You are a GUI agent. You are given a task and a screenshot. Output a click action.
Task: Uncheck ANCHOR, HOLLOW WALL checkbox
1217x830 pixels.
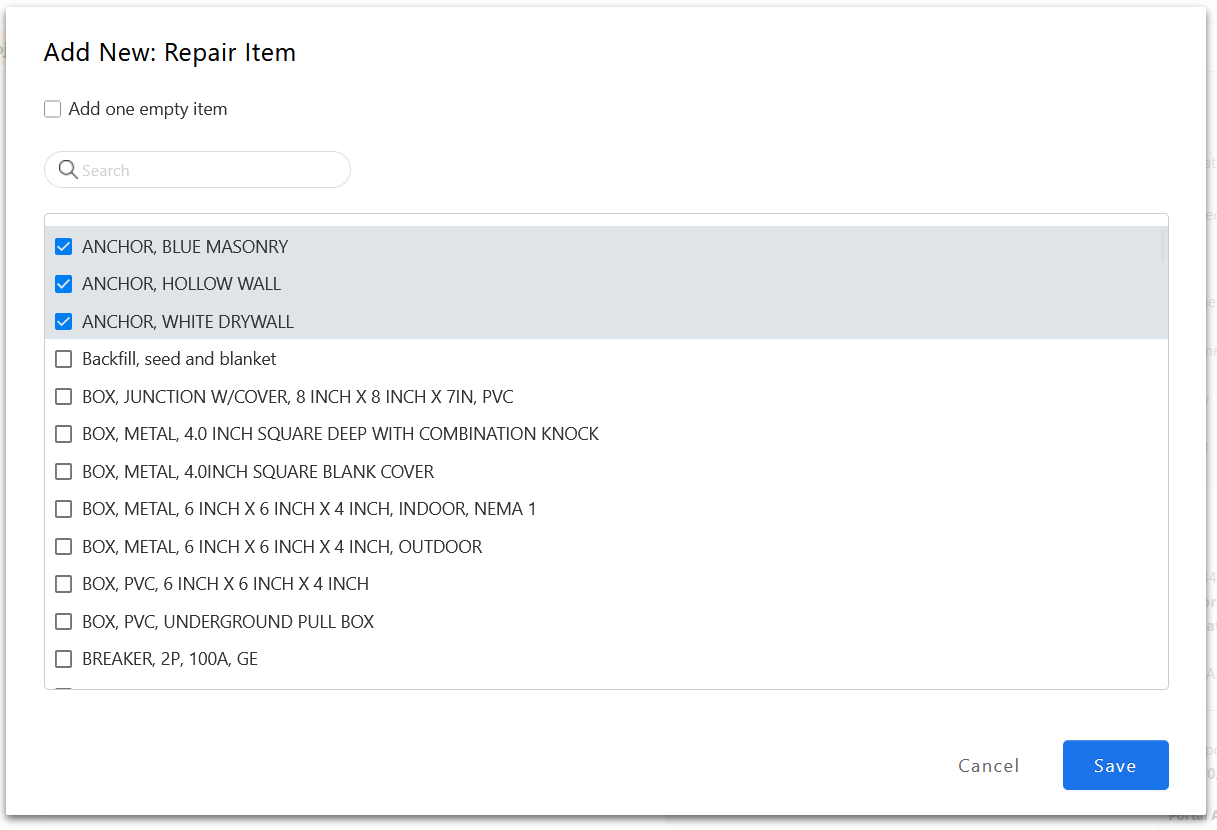[x=64, y=284]
